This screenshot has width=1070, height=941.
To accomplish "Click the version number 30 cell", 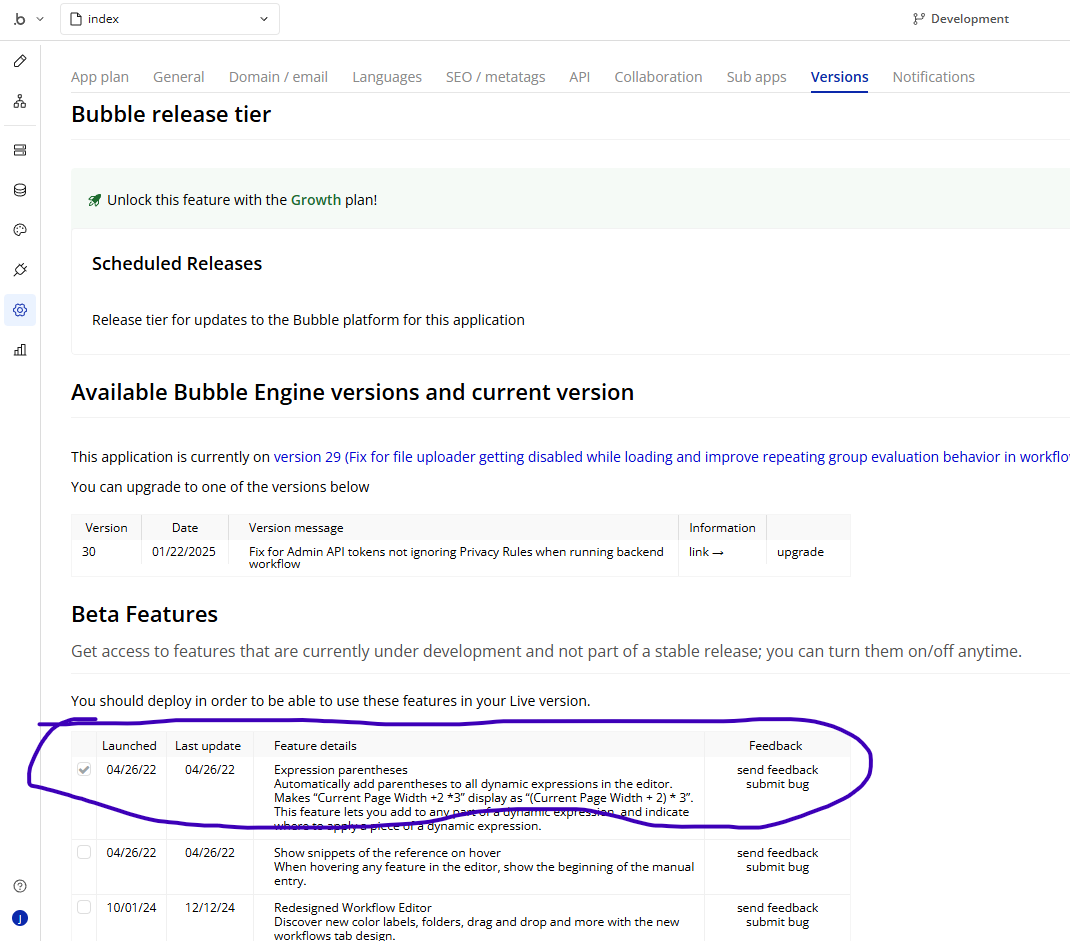I will click(89, 552).
